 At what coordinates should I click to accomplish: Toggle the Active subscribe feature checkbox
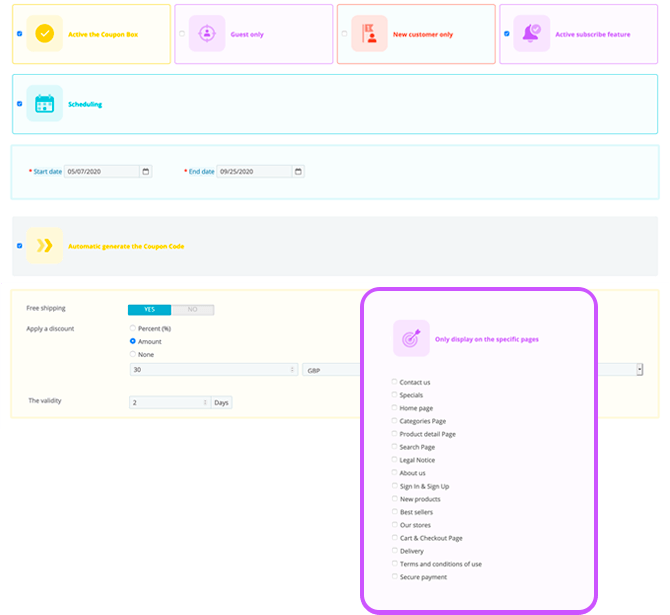507,33
